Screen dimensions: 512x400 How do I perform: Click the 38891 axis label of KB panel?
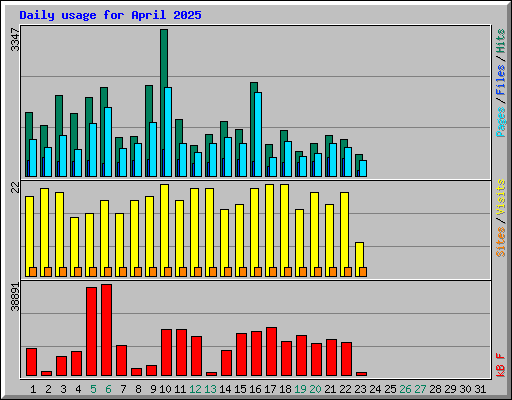pyautogui.click(x=15, y=297)
